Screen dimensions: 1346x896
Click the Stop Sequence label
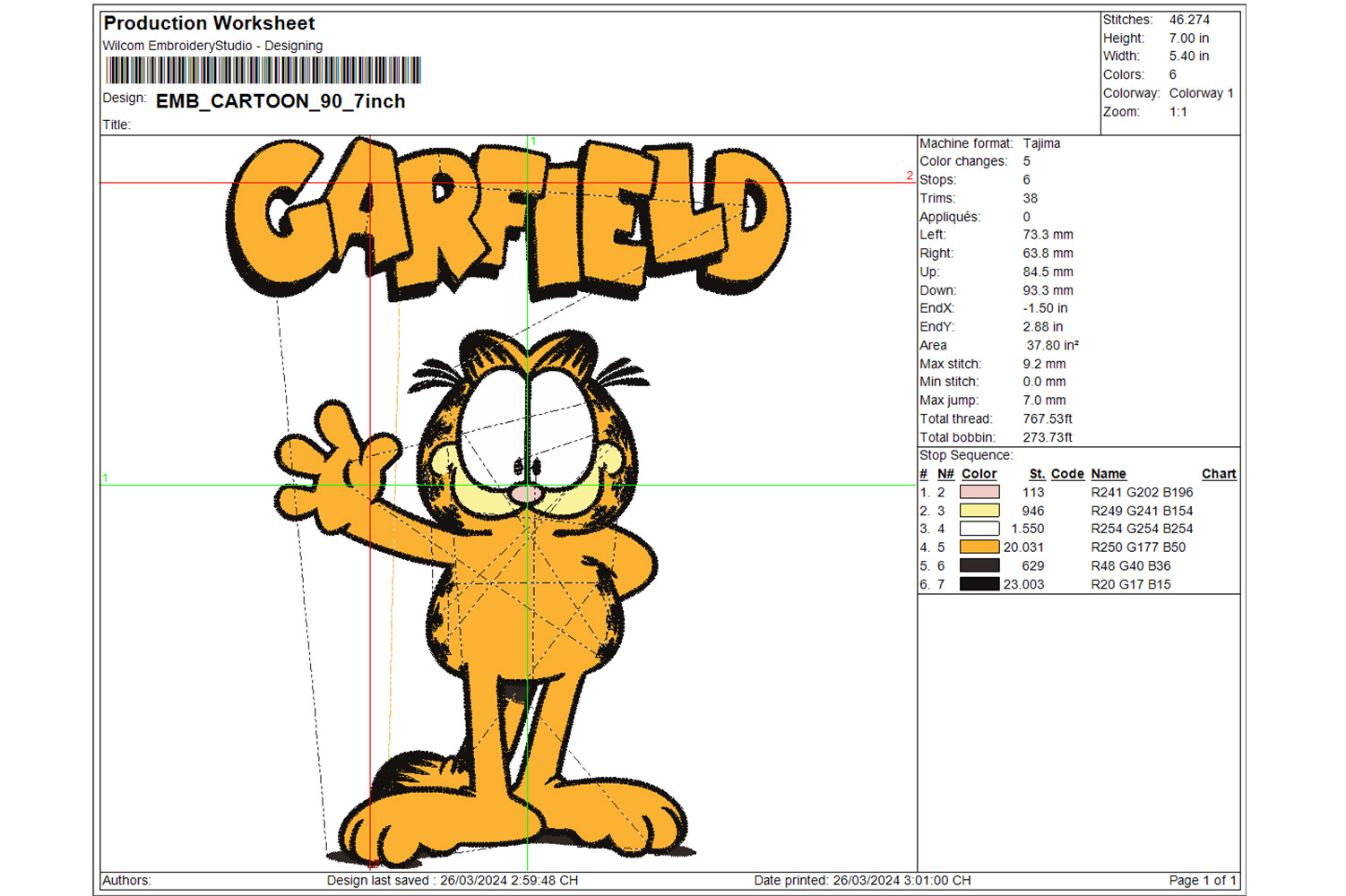click(966, 455)
